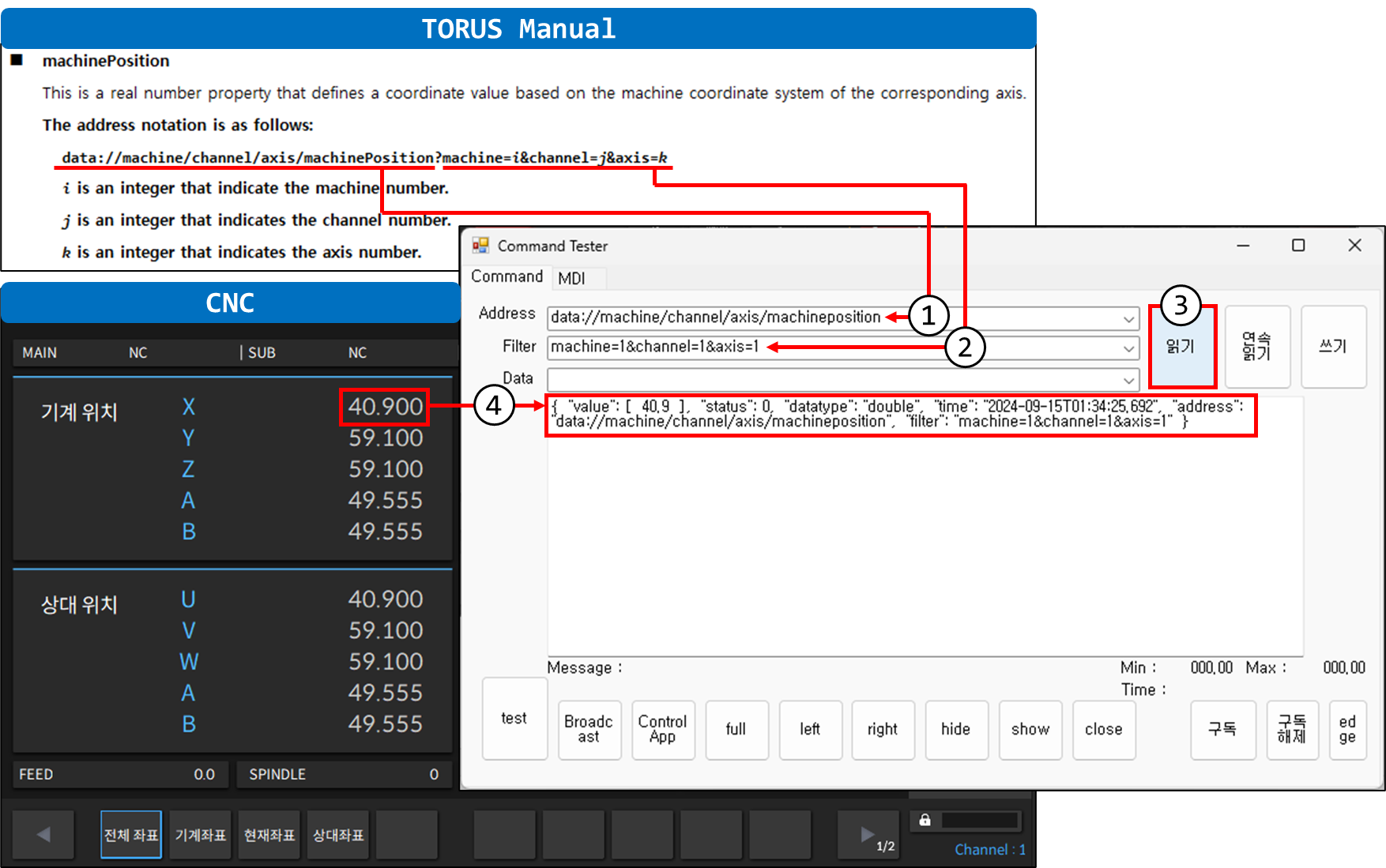Viewport: 1386px width, 868px height.
Task: Click the X axis 40.900 machine position
Action: pyautogui.click(x=386, y=407)
